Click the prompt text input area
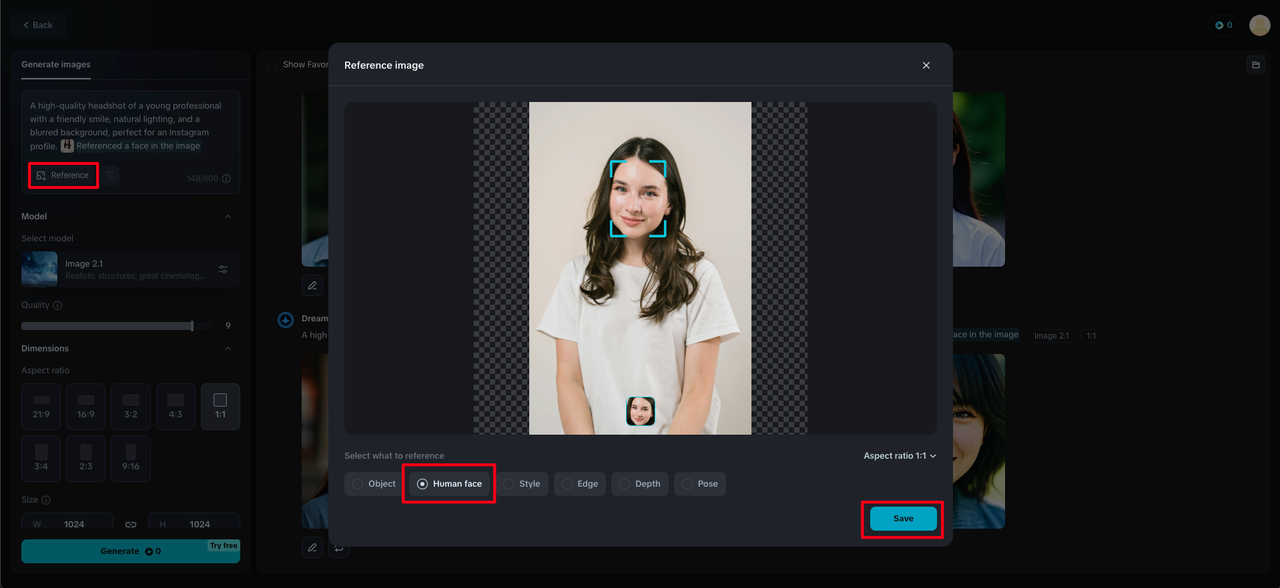Image resolution: width=1280 pixels, height=588 pixels. [x=130, y=126]
